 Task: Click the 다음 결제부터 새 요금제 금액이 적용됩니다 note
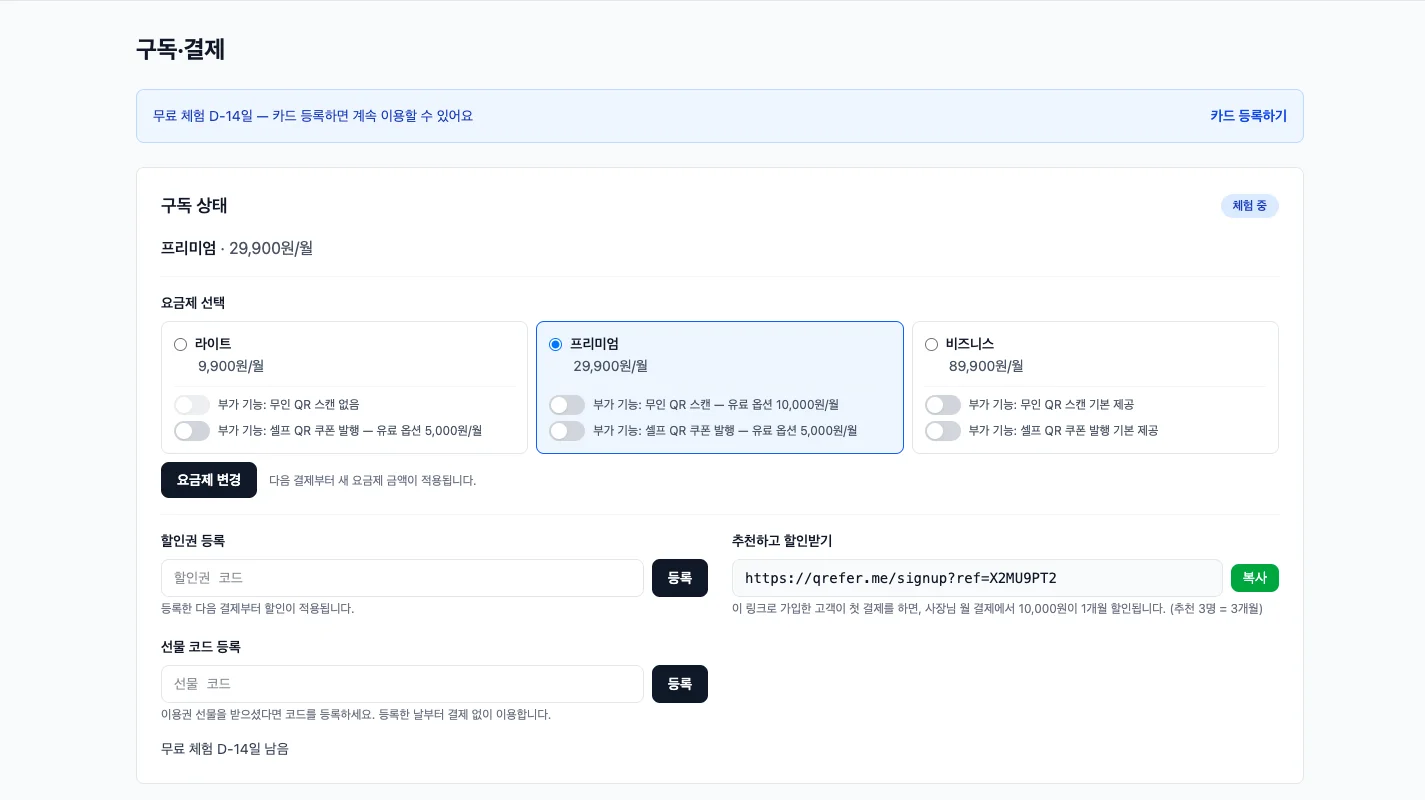point(372,480)
